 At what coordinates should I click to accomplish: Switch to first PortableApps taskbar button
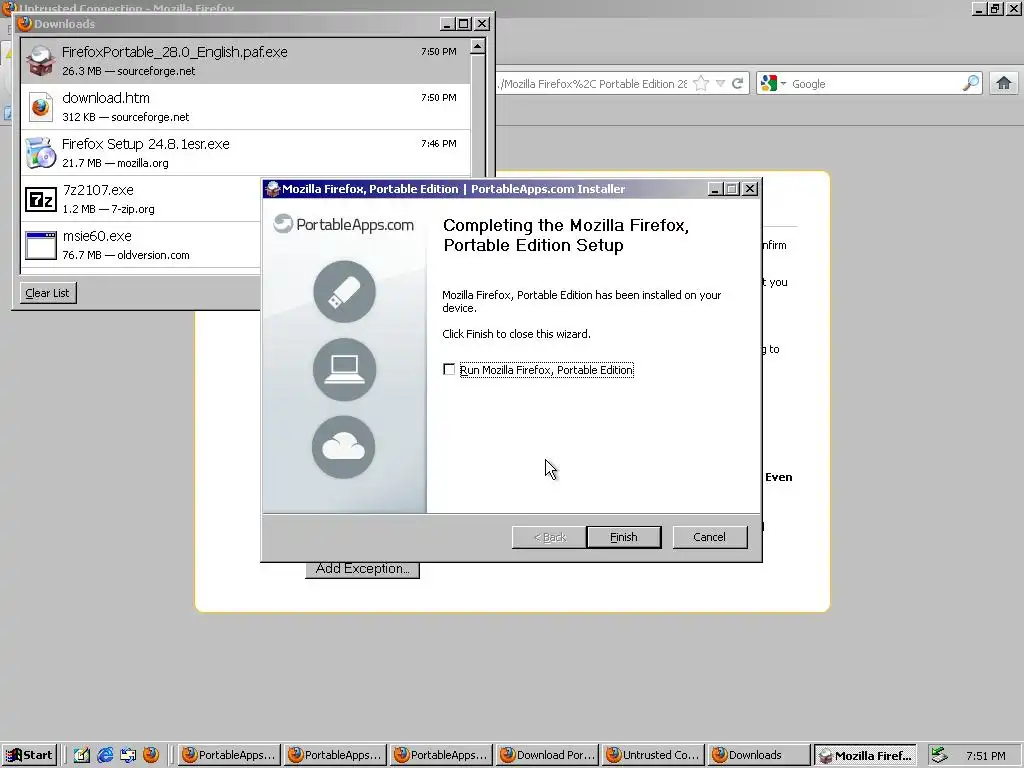click(x=229, y=755)
